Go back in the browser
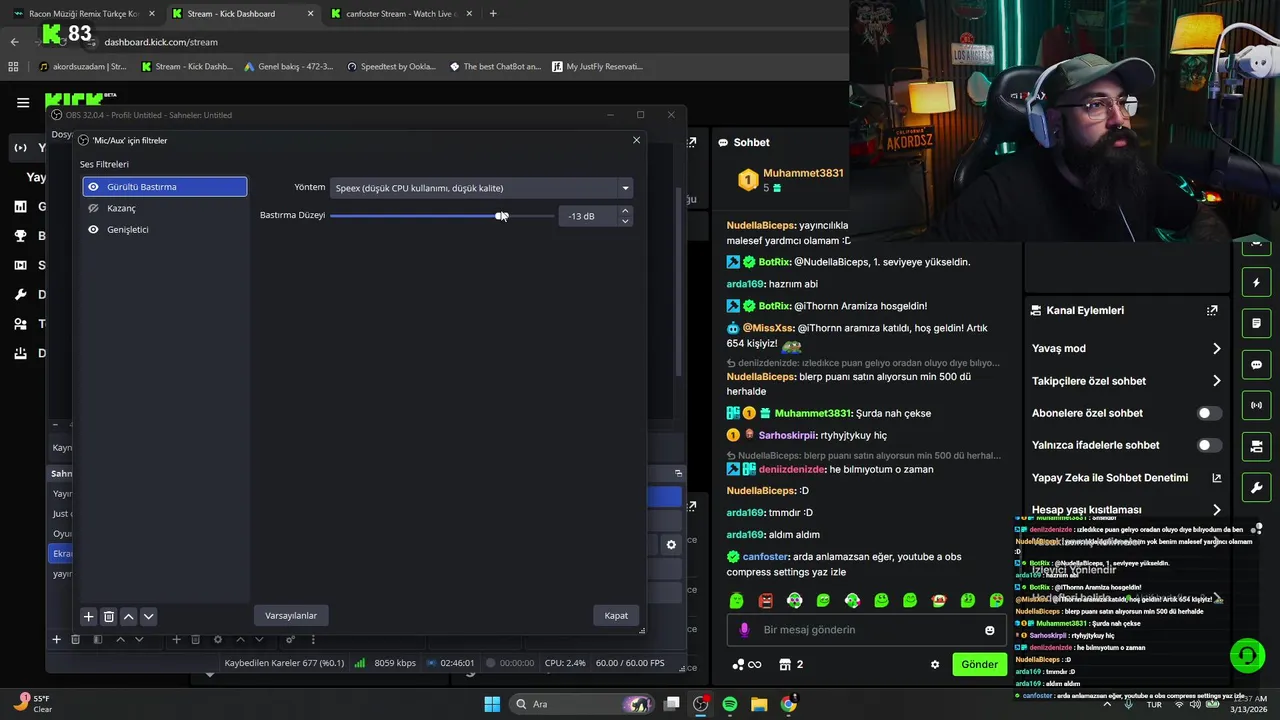The height and width of the screenshot is (720, 1280). [14, 42]
